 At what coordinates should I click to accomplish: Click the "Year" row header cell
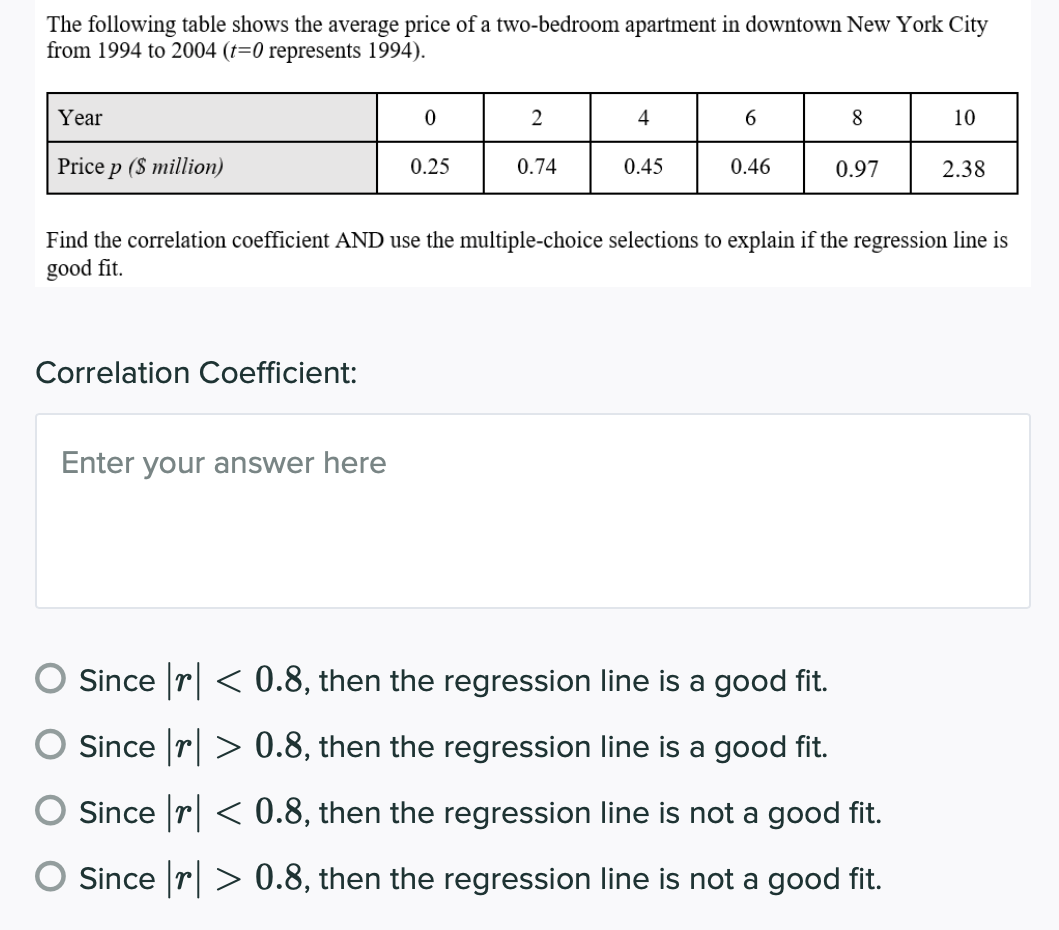point(212,118)
